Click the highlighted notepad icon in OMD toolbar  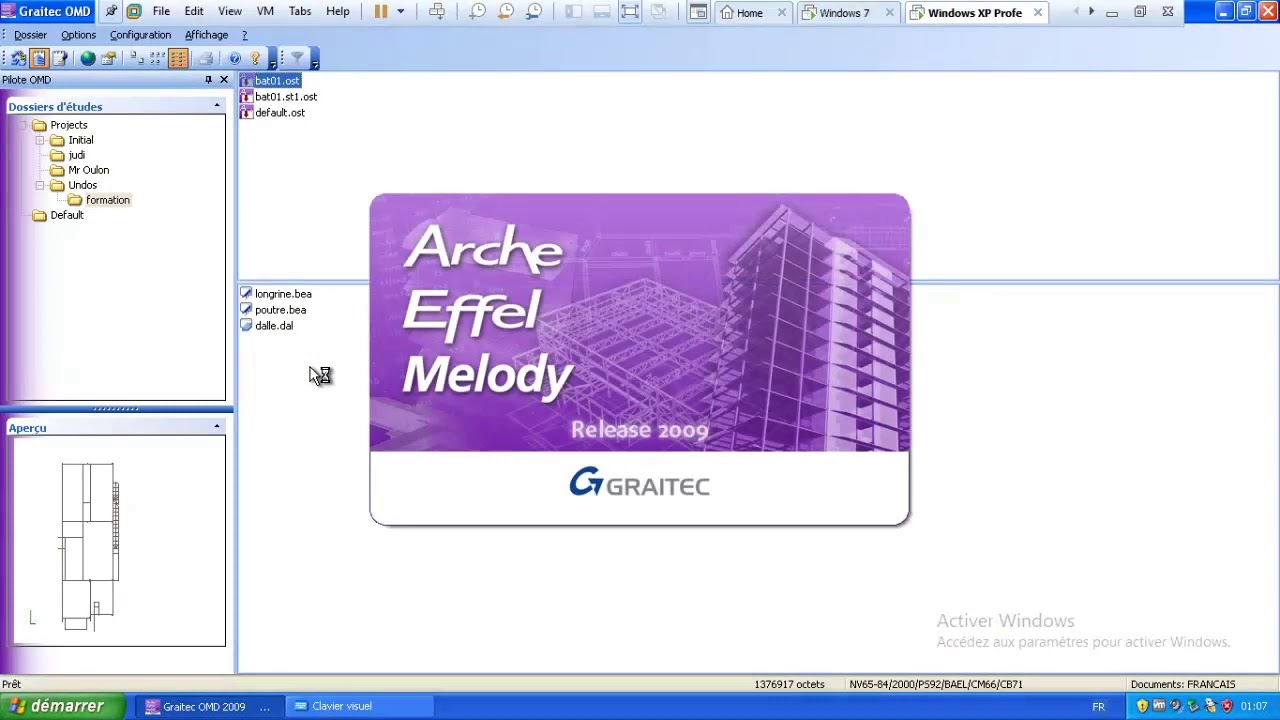click(39, 59)
